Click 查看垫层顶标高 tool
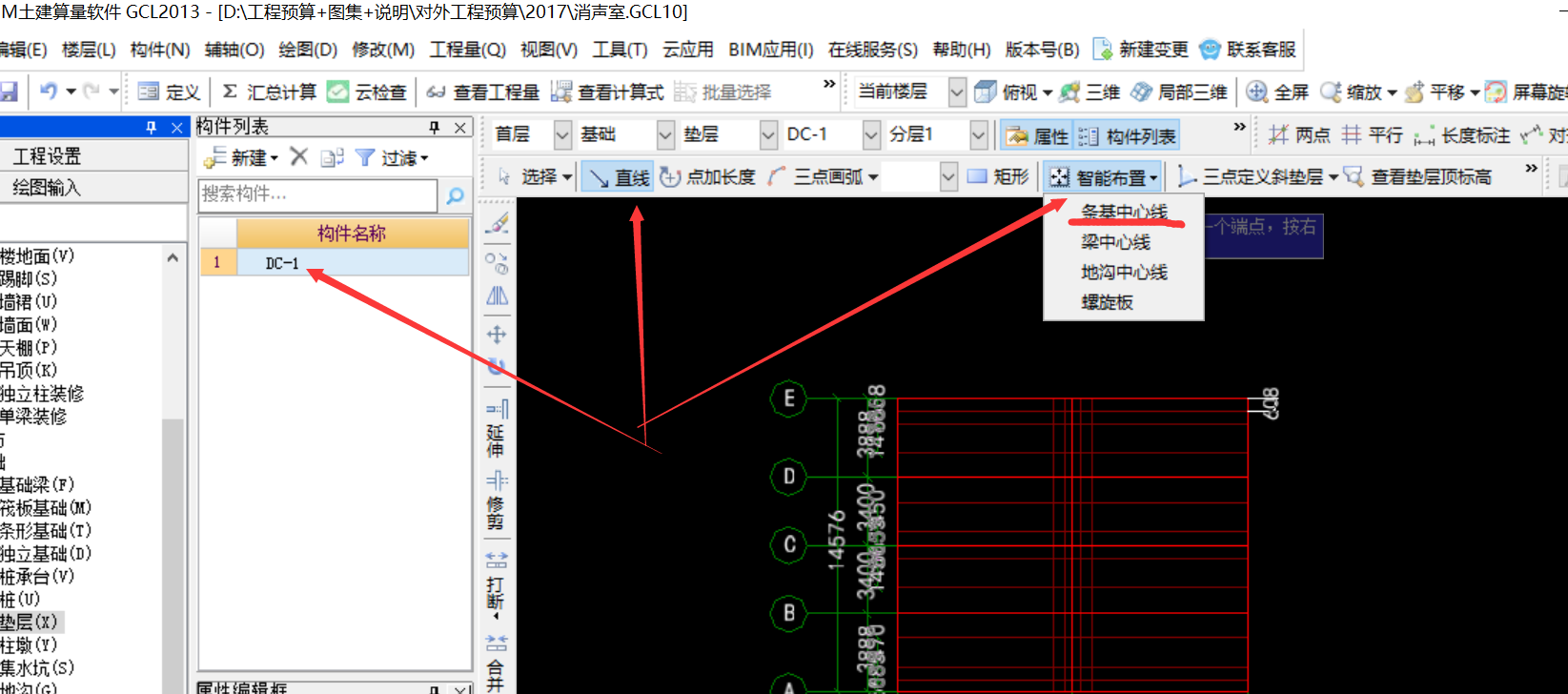 (x=1417, y=176)
